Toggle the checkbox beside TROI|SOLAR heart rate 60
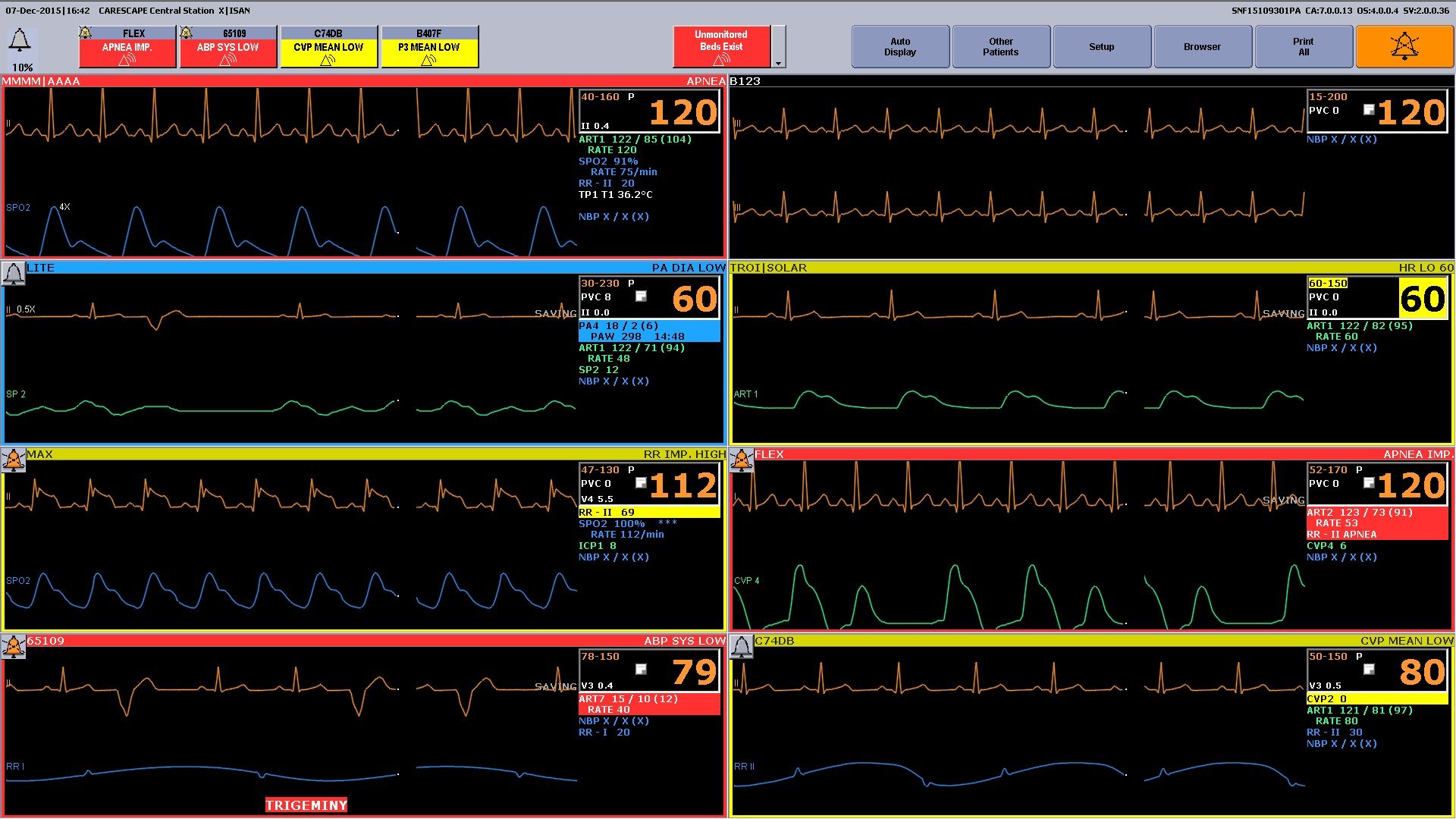Viewport: 1456px width, 819px height. [1369, 297]
